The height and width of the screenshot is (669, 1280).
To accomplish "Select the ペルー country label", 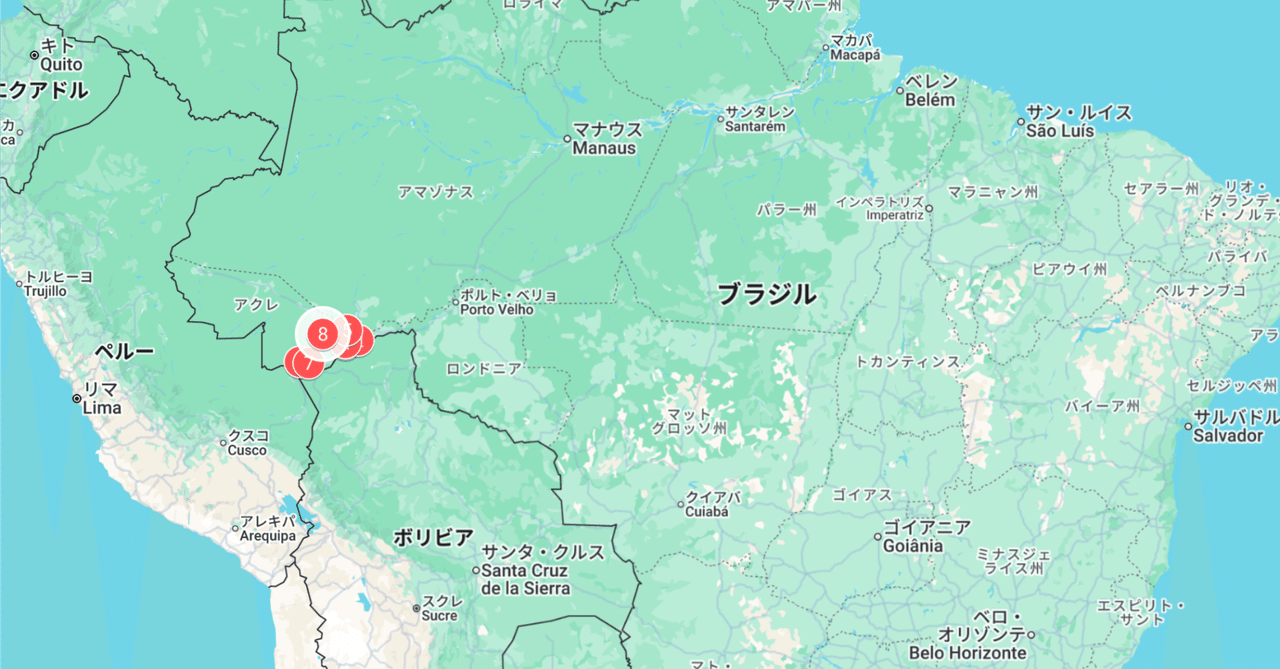I will (x=124, y=352).
